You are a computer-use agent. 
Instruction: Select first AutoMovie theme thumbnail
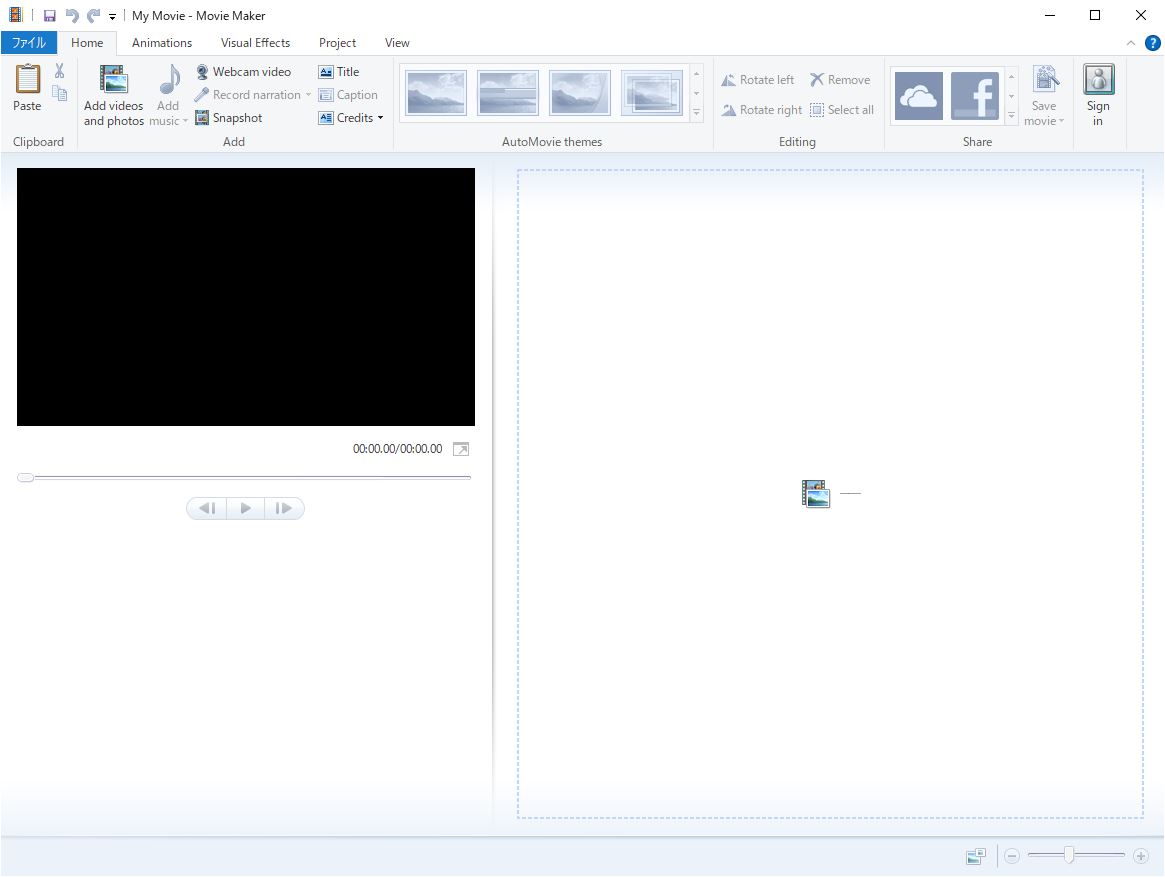point(437,93)
